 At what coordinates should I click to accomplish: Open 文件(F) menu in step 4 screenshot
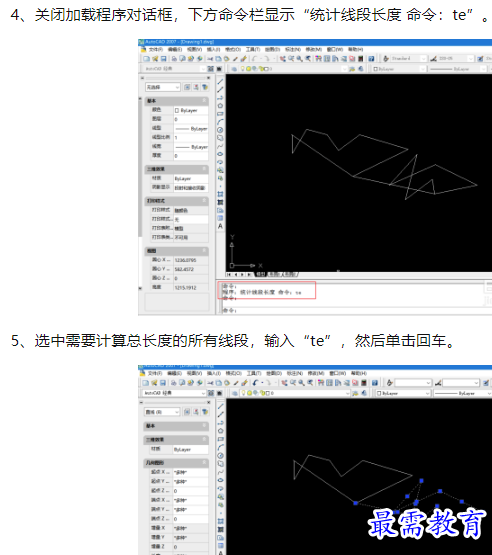tap(155, 50)
